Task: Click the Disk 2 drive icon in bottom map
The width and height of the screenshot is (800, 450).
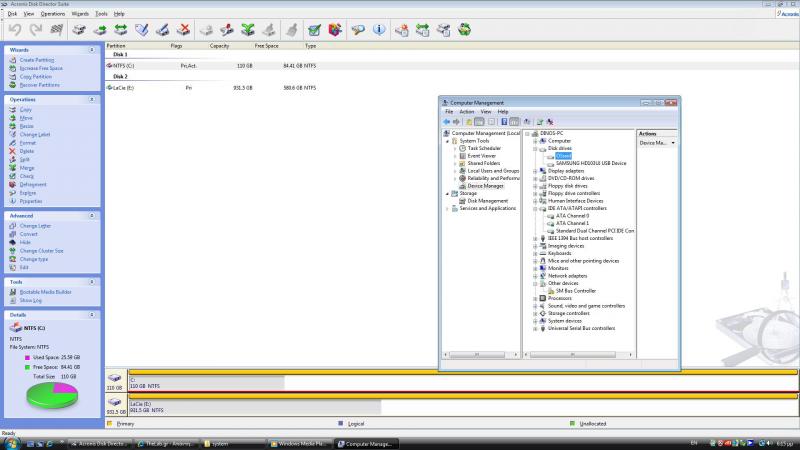Action: pos(114,402)
